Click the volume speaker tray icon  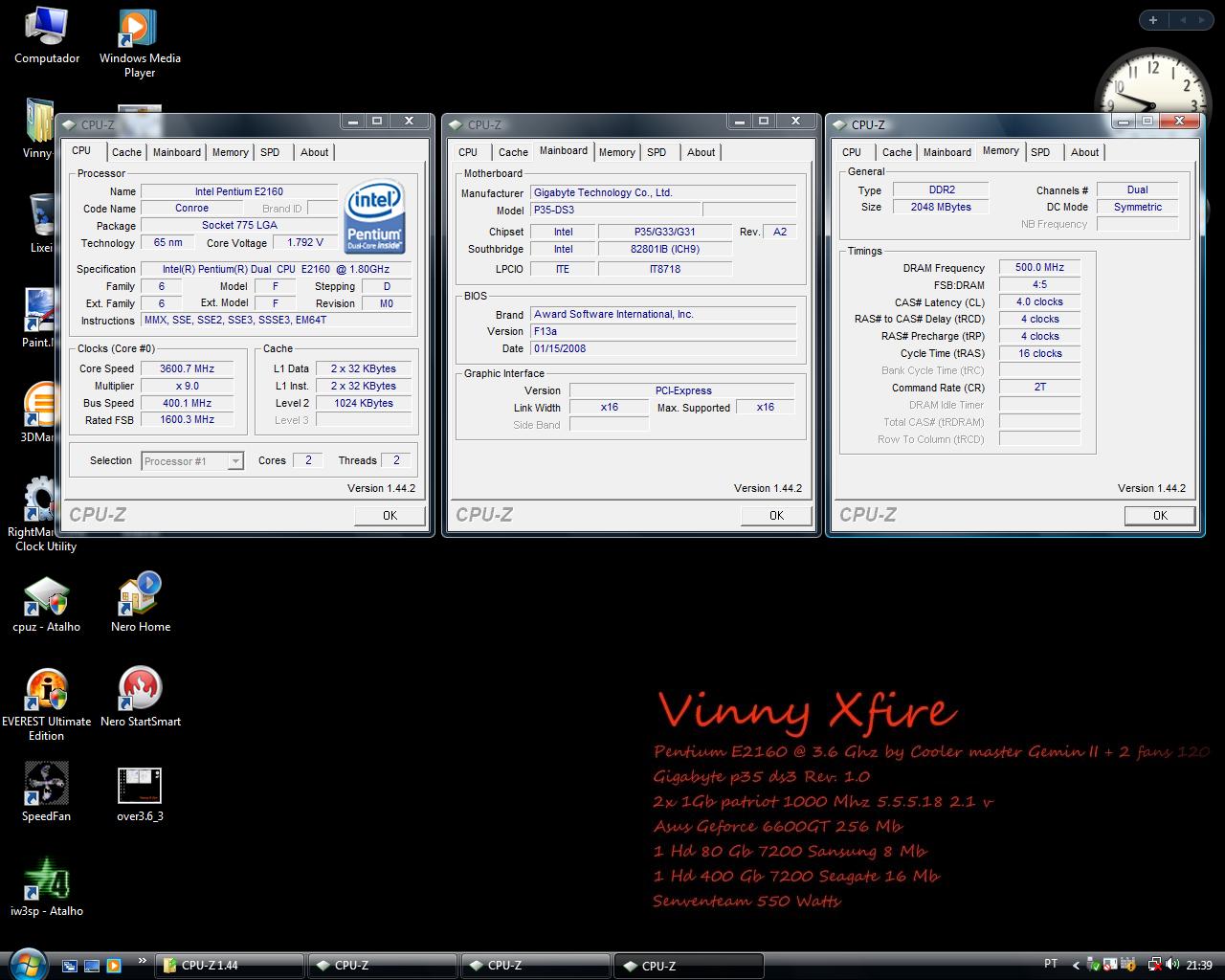(x=1172, y=965)
